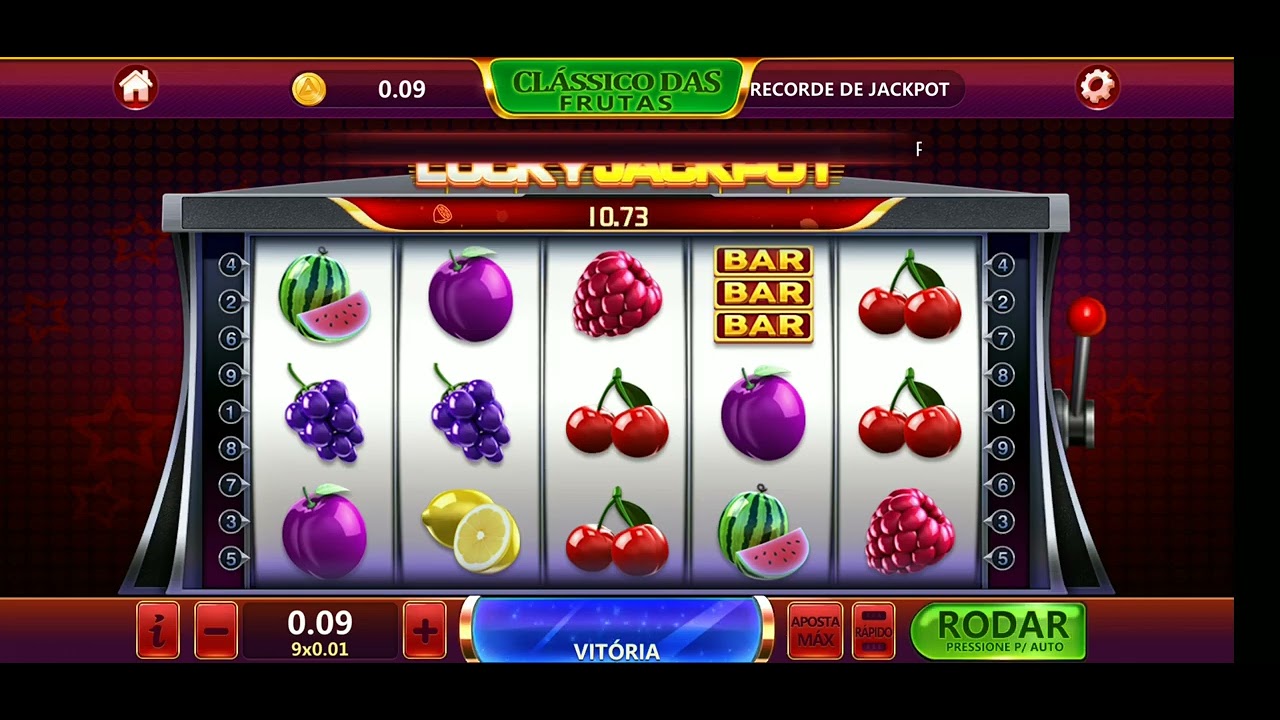Tap the lemon symbol on reel two

coord(470,531)
